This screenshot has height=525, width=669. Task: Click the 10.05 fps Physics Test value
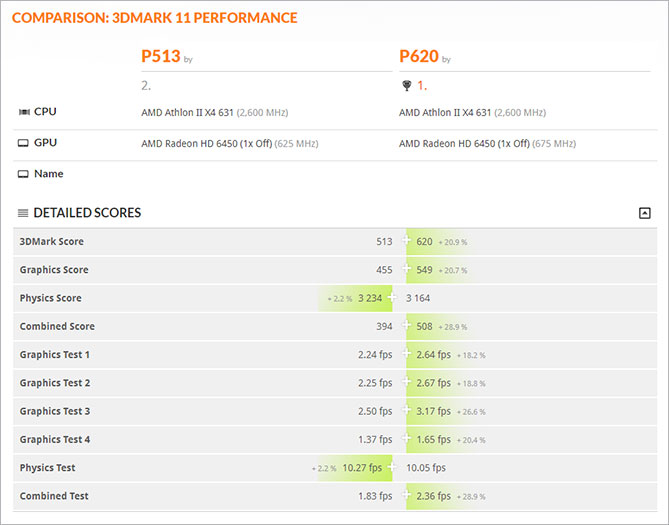[426, 468]
